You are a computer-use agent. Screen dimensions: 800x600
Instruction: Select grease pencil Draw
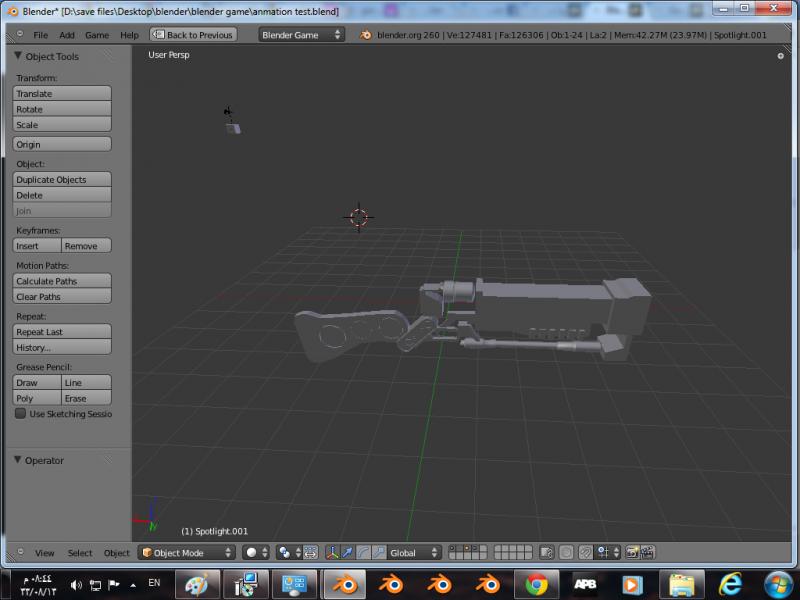point(37,383)
